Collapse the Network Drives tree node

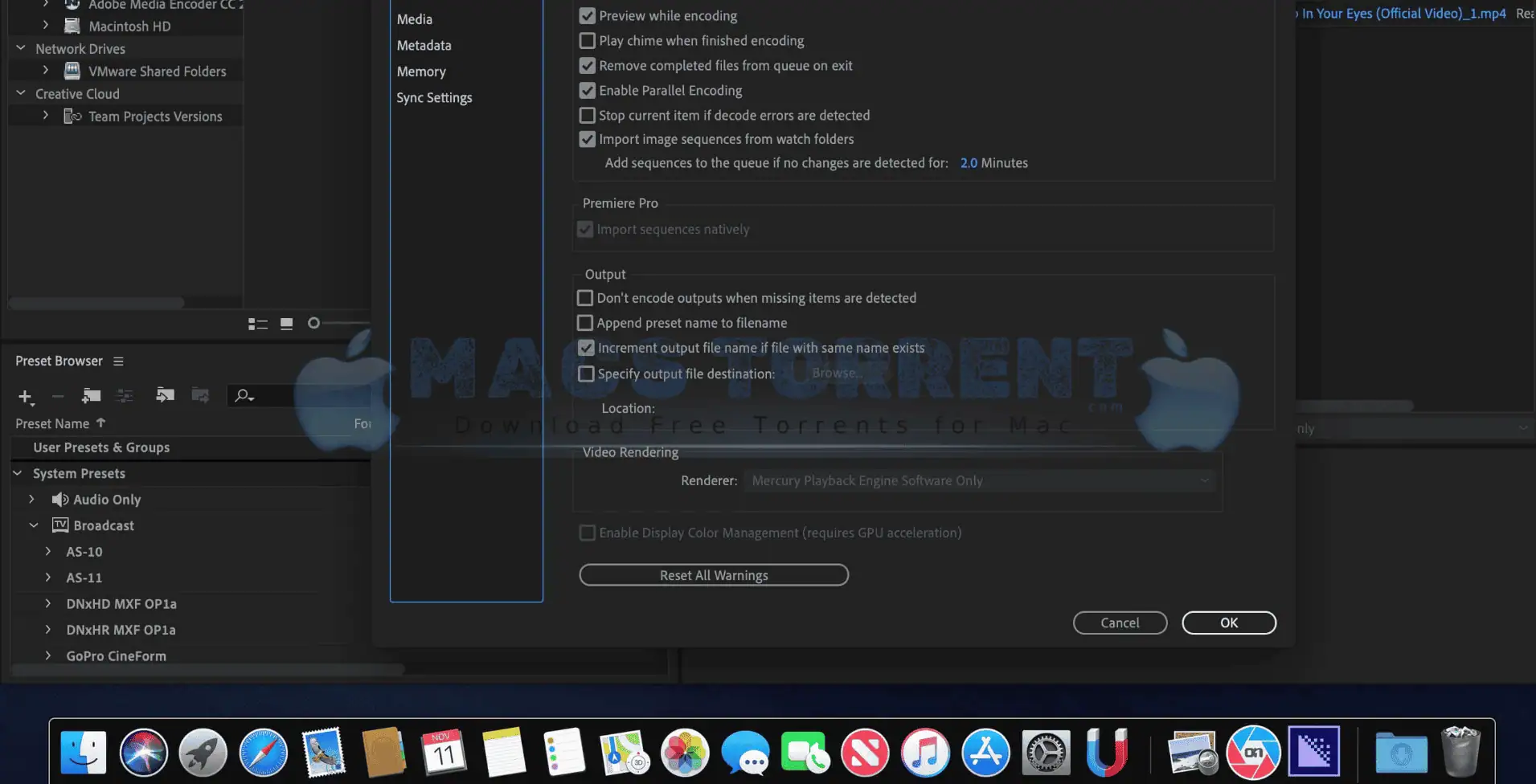pos(21,48)
